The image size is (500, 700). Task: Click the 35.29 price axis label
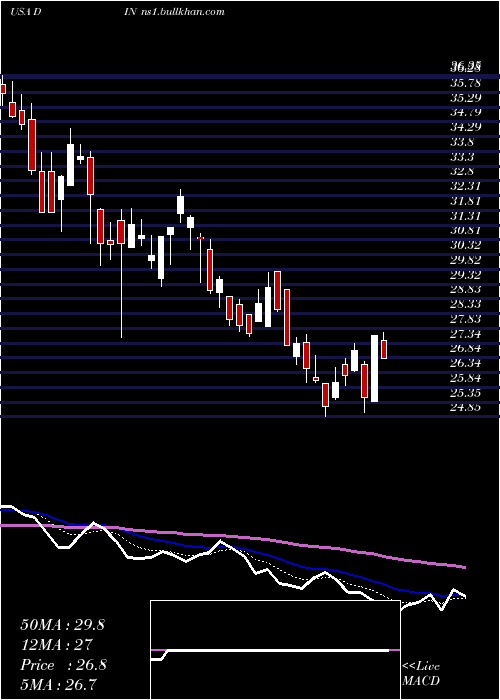pyautogui.click(x=466, y=97)
